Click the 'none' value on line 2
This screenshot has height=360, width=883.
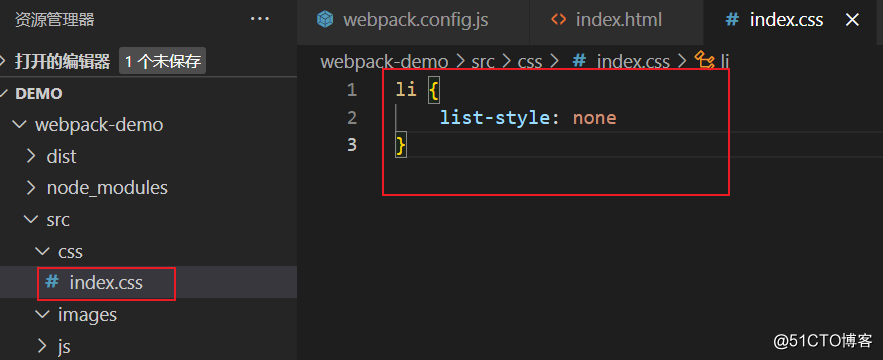(595, 118)
